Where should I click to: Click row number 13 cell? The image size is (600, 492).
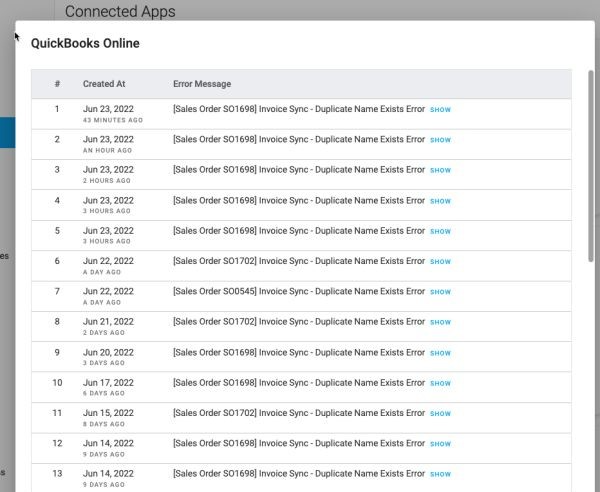click(x=57, y=474)
